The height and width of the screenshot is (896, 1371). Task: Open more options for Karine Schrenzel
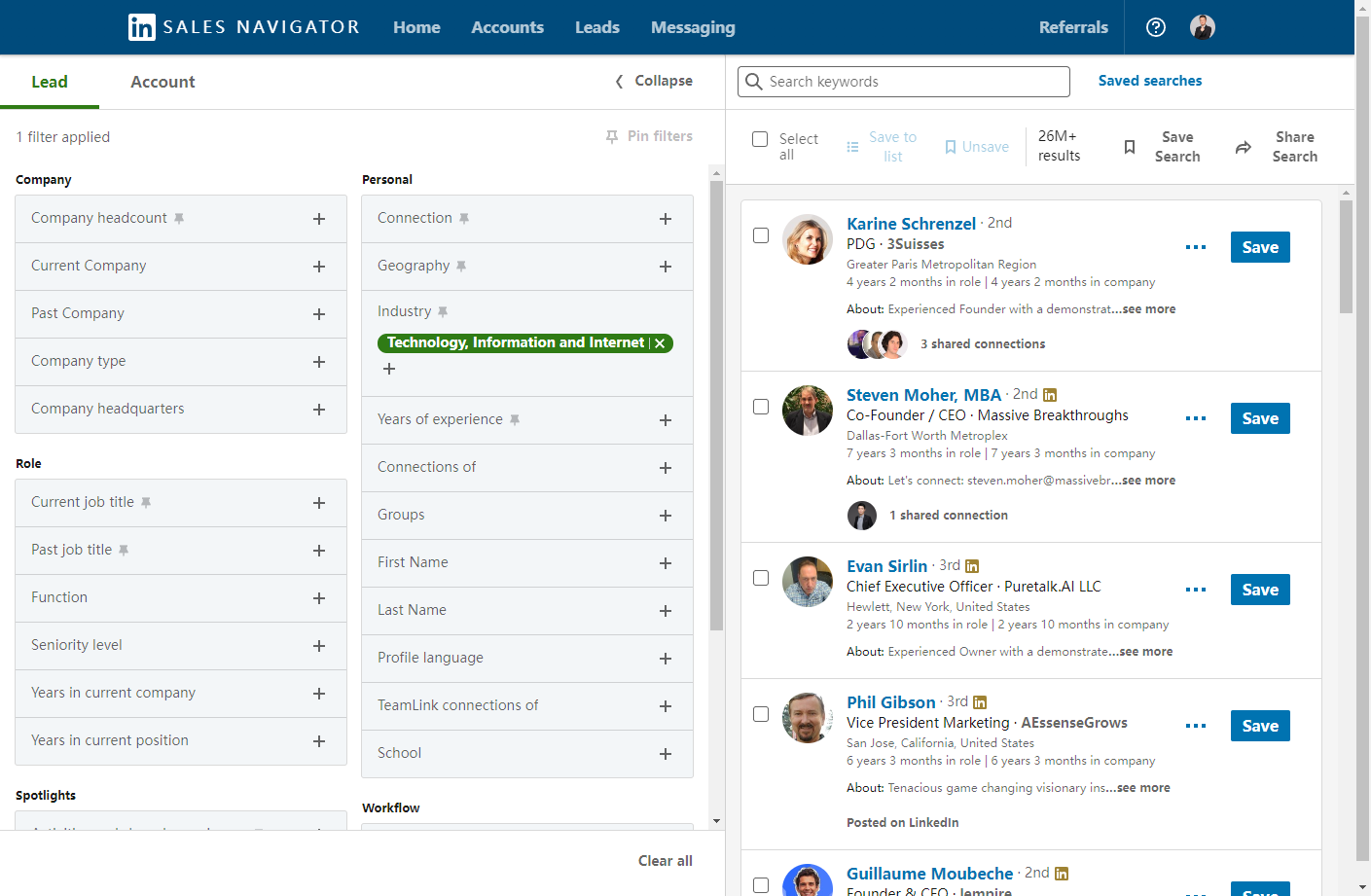coord(1196,247)
